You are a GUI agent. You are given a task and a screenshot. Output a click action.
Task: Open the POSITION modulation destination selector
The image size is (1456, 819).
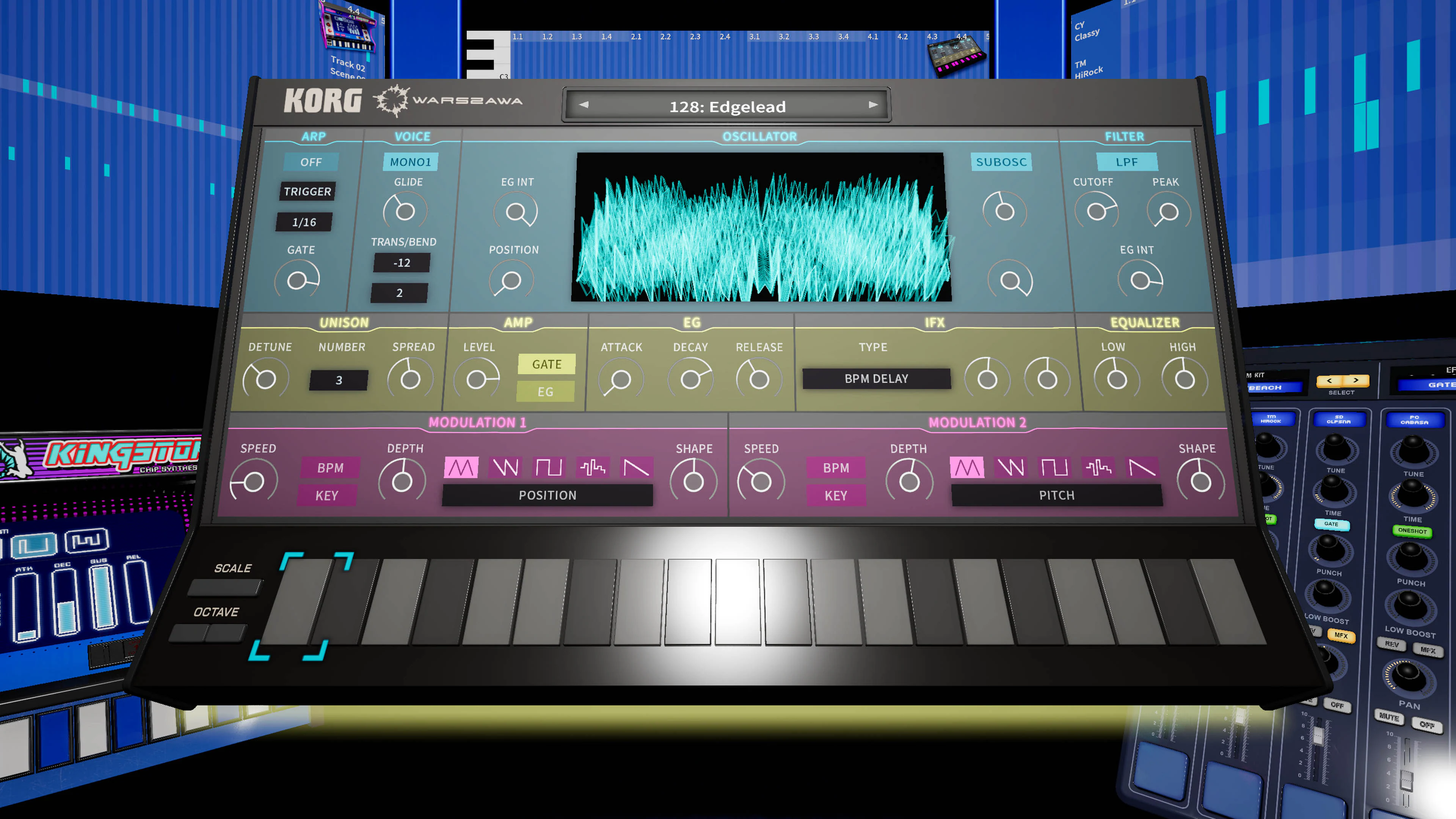coord(547,495)
